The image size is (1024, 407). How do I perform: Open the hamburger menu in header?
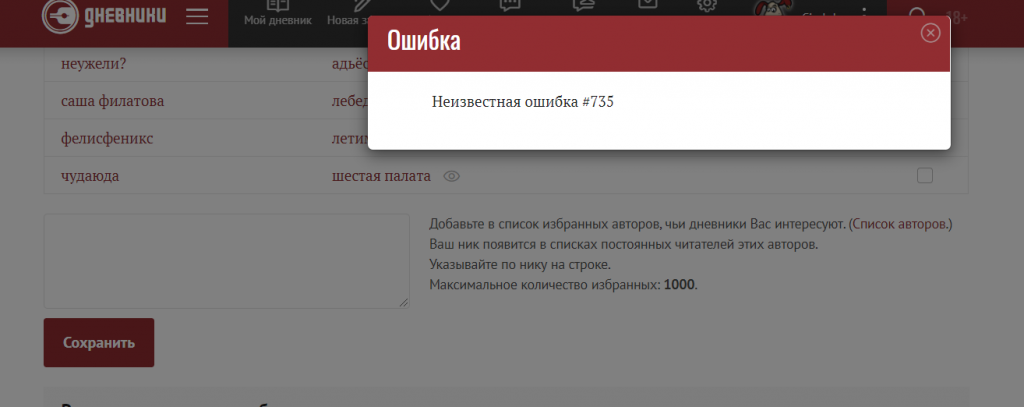197,16
